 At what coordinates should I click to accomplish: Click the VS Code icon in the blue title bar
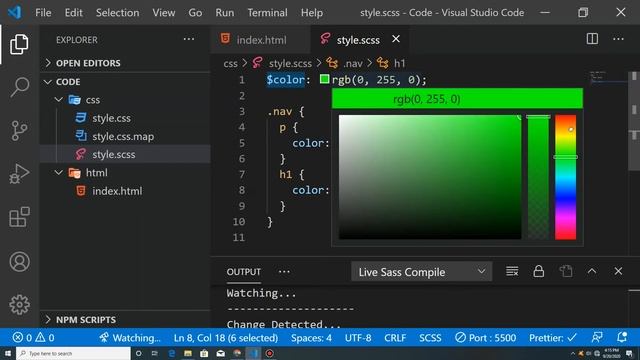pyautogui.click(x=15, y=12)
